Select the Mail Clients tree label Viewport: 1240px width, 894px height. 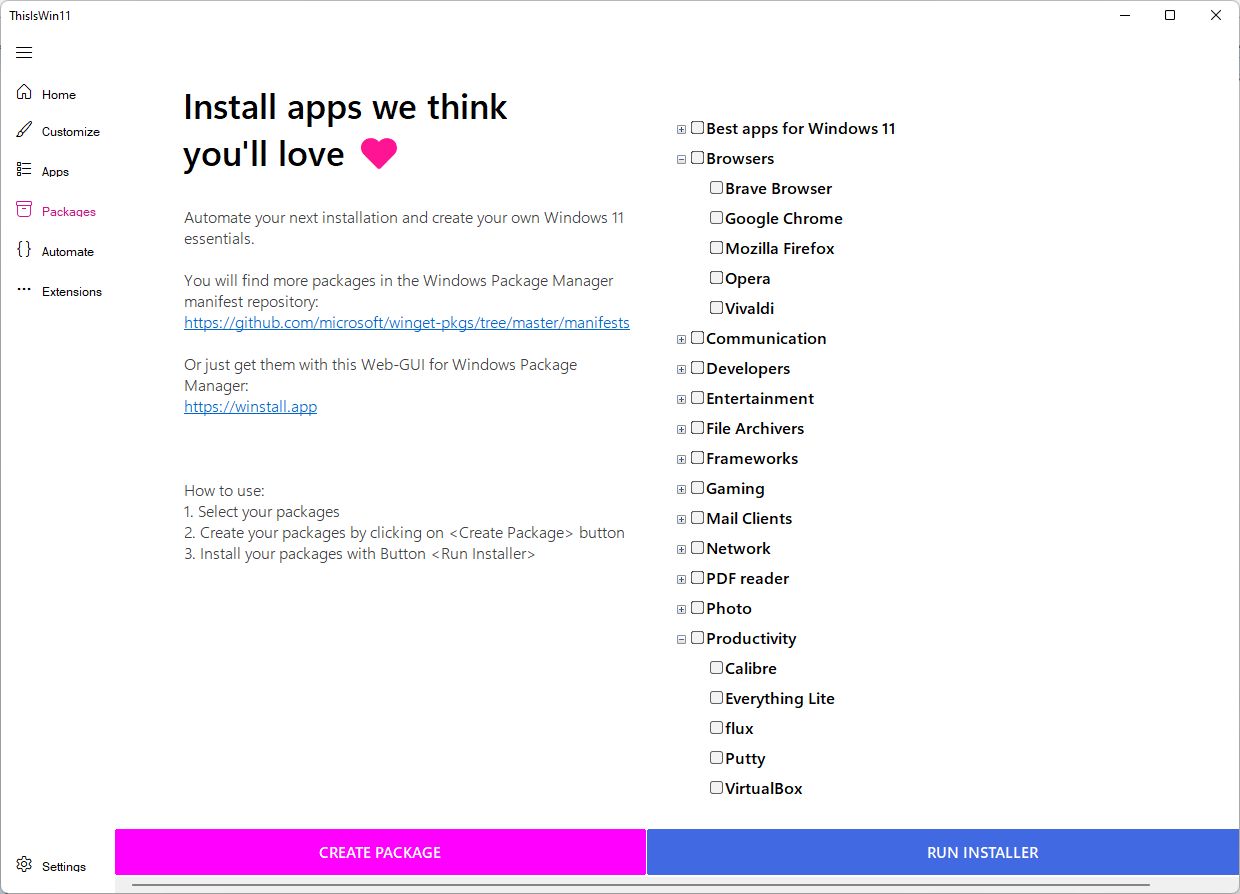[x=749, y=518]
